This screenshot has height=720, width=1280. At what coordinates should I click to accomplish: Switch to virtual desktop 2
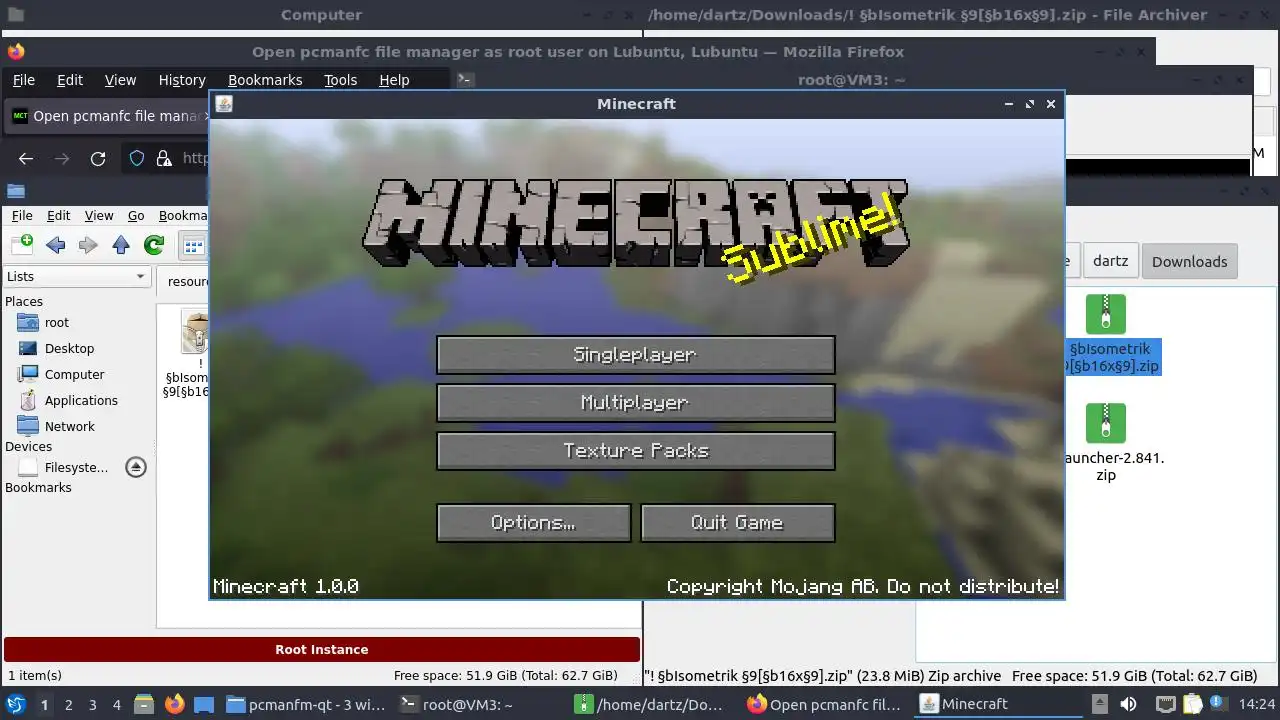coord(68,705)
